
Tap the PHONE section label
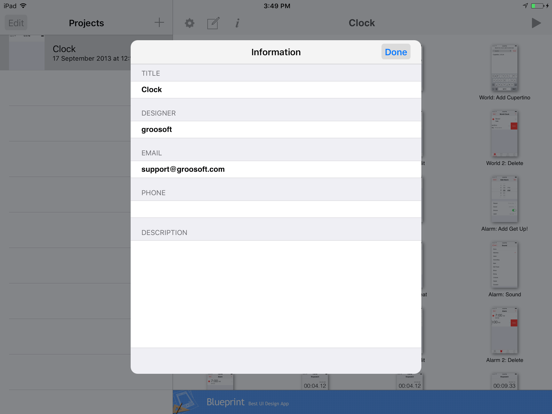[x=153, y=193]
